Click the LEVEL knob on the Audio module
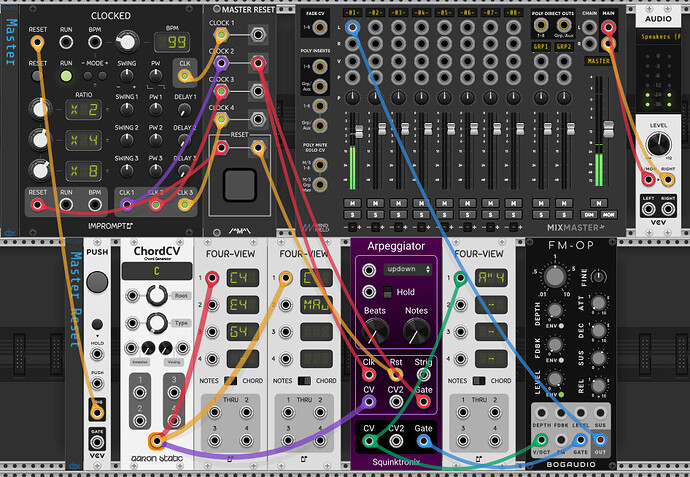This screenshot has height=477, width=690. 658,144
